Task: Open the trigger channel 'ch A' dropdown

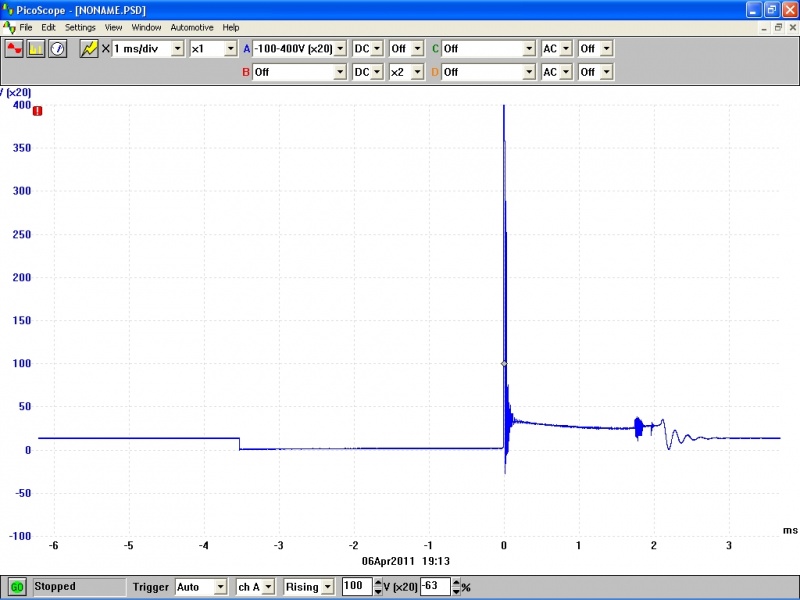Action: (269, 587)
